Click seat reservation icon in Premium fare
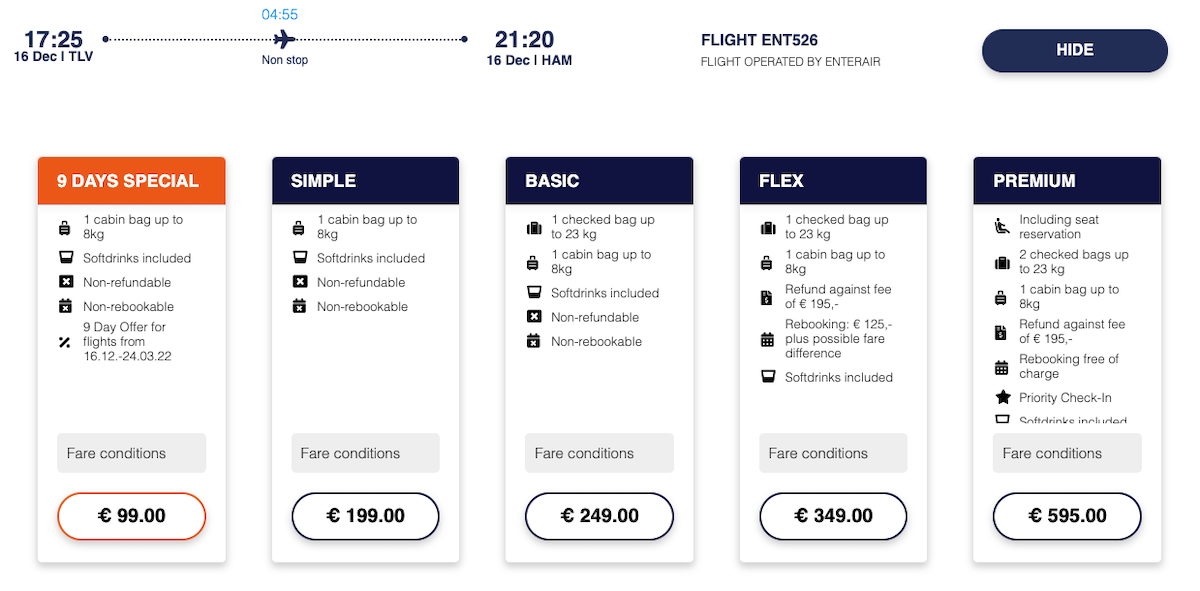This screenshot has height=591, width=1200. [1001, 227]
